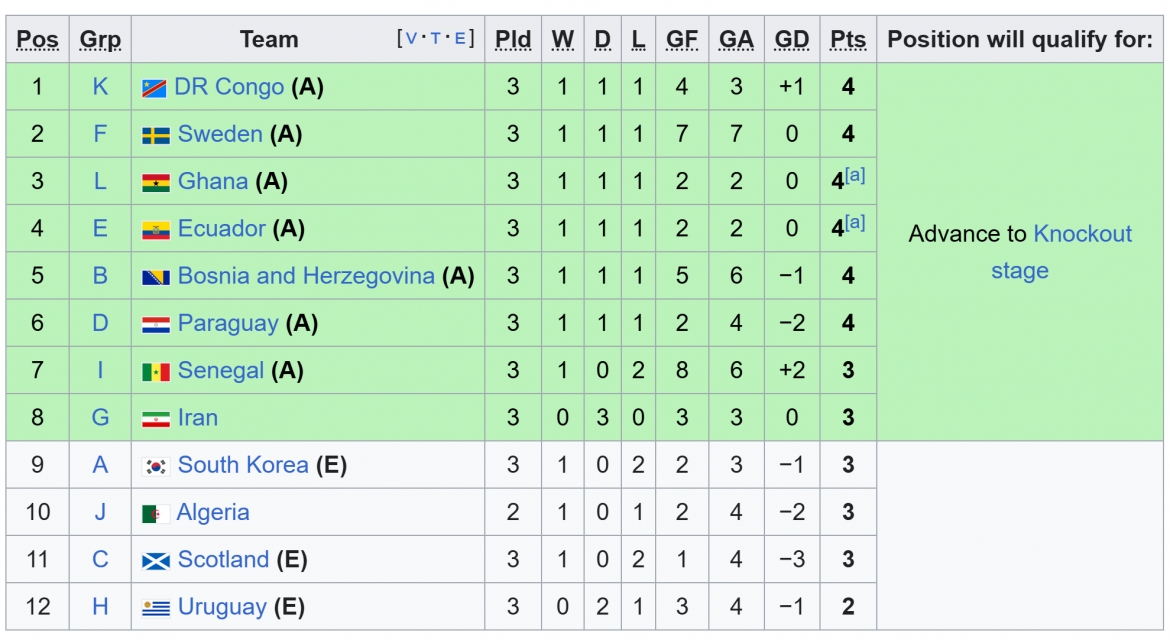Click the Ghana flag icon
Image resolution: width=1170 pixels, height=640 pixels.
pyautogui.click(x=156, y=182)
